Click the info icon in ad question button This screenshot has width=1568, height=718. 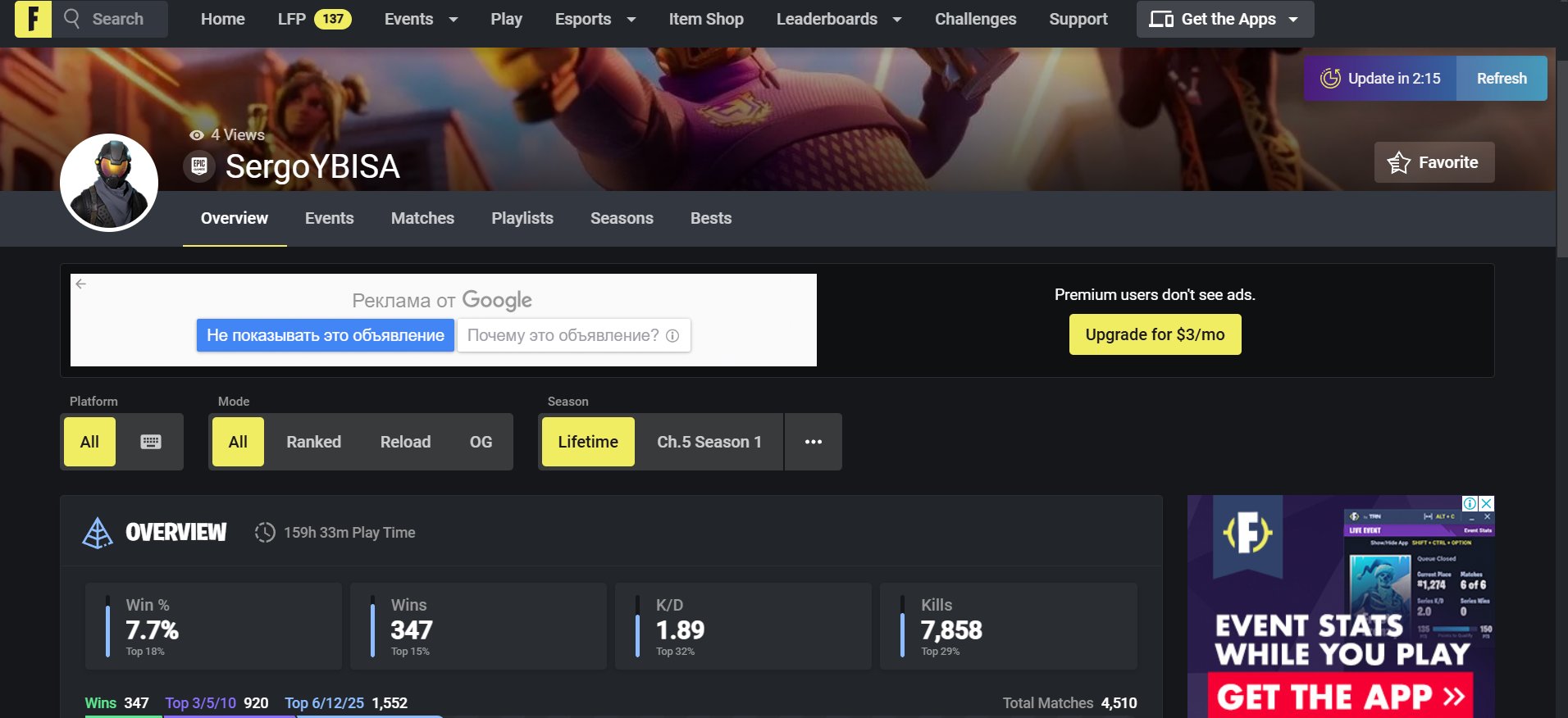[x=672, y=335]
